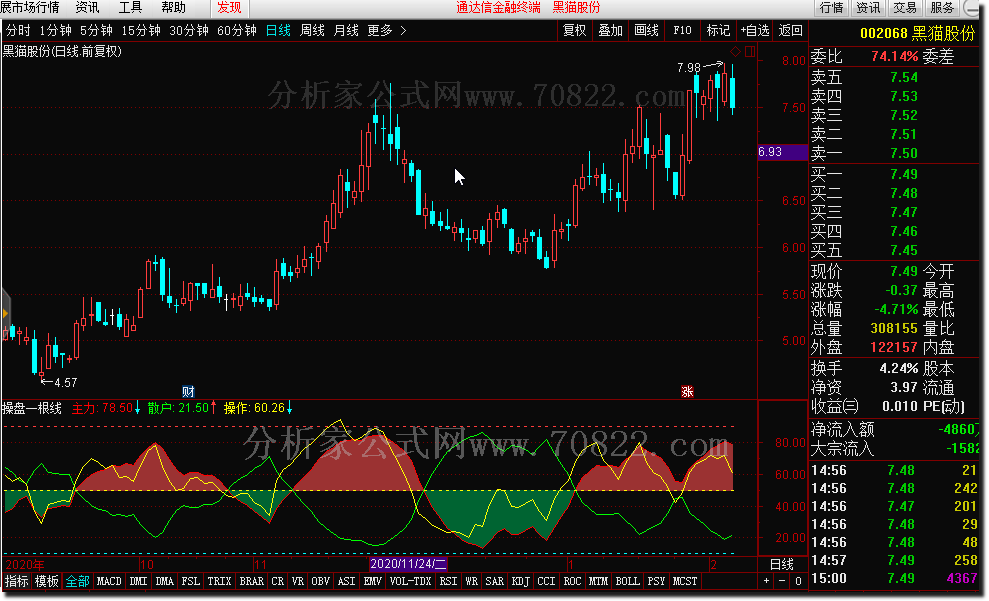
Task: Click the diamond icon above the chart
Action: (x=735, y=51)
